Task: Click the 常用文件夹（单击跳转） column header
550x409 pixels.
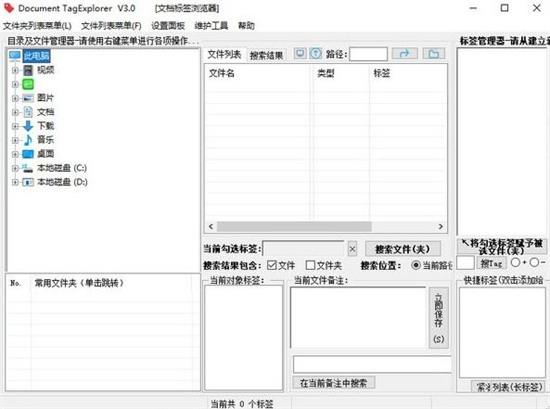Action: click(x=112, y=283)
